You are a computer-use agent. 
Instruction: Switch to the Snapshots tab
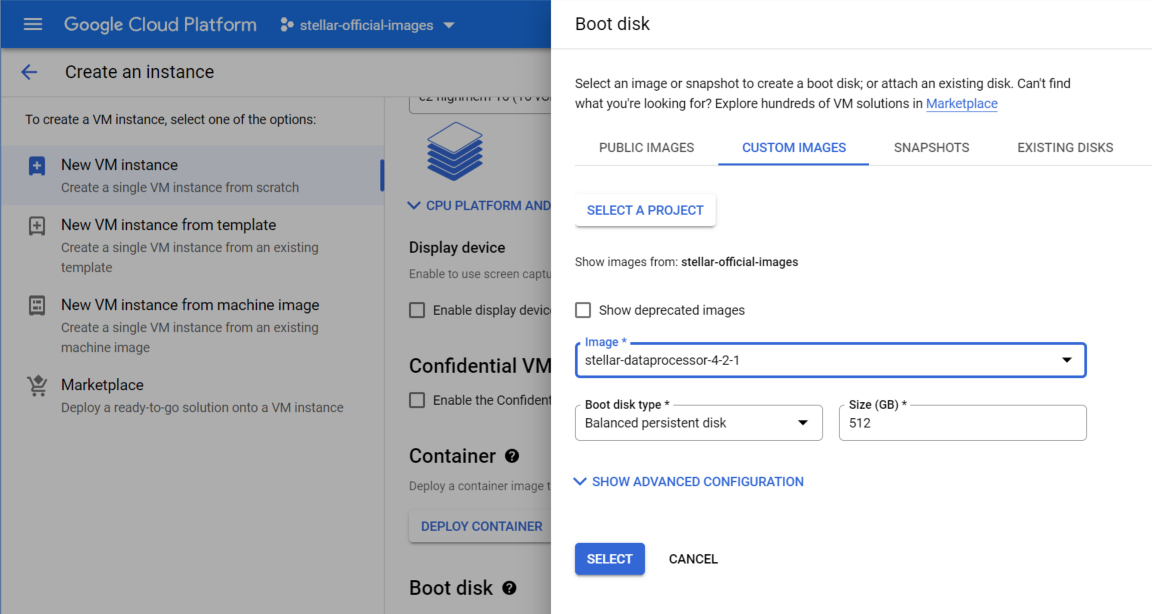click(931, 147)
